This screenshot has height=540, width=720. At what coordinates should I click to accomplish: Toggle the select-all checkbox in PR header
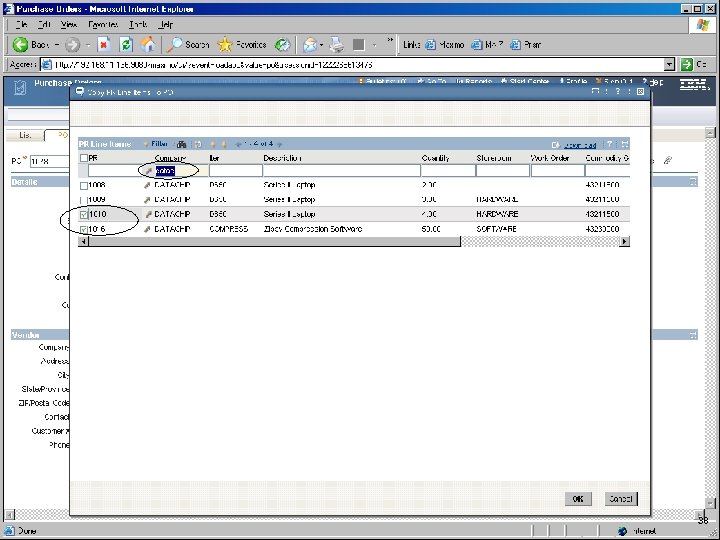click(x=84, y=158)
